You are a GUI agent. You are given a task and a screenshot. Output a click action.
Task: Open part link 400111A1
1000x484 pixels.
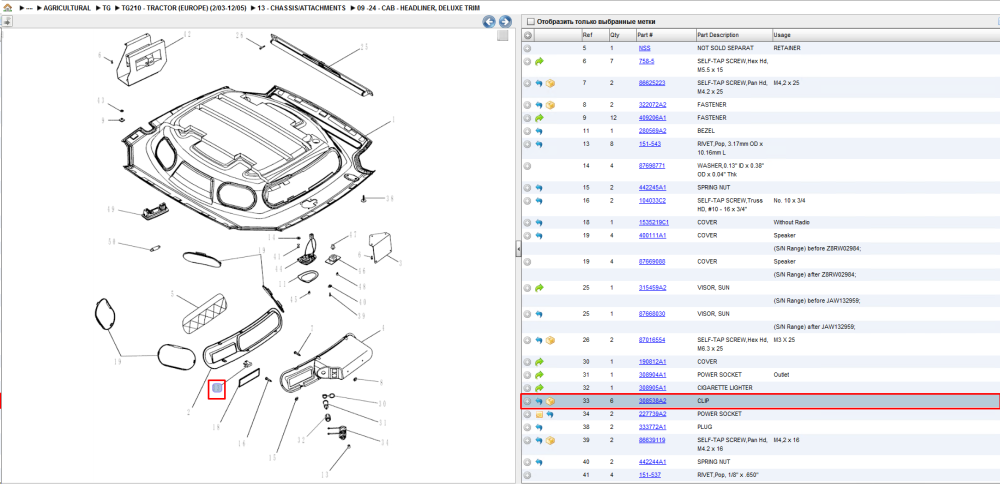point(652,235)
